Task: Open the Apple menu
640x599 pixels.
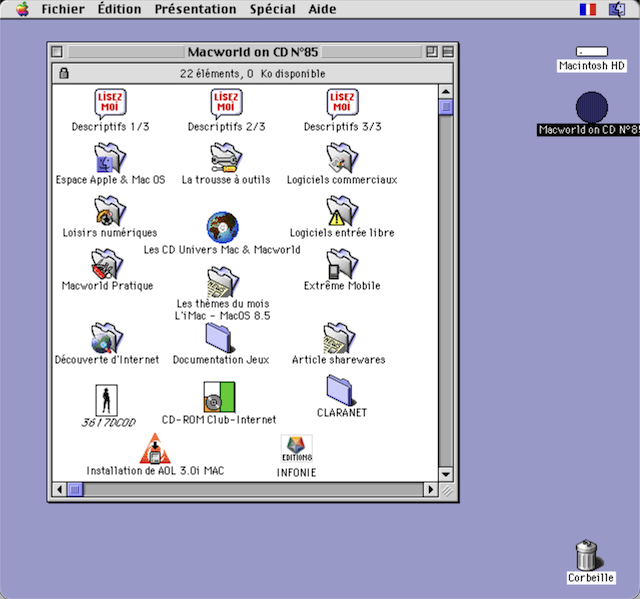Action: tap(23, 9)
